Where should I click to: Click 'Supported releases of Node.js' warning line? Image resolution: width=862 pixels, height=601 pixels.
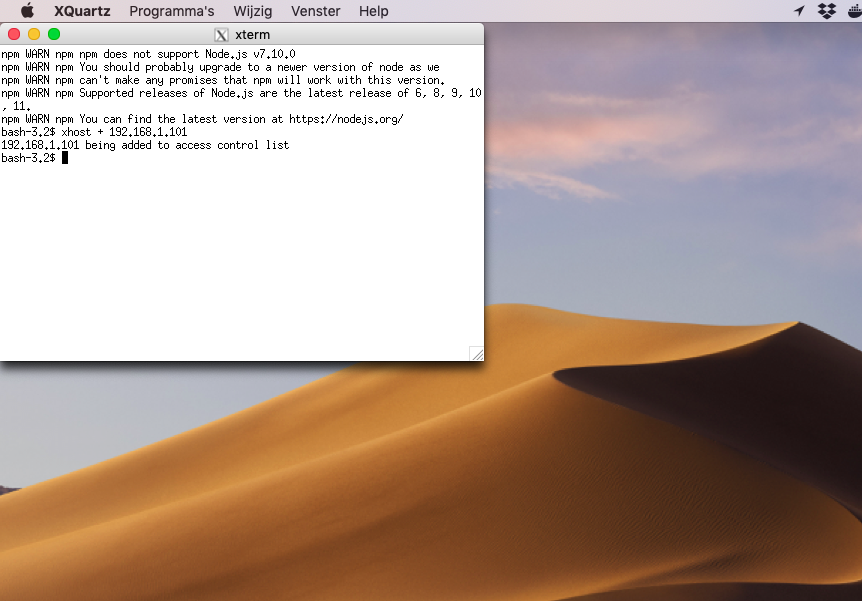tap(241, 93)
